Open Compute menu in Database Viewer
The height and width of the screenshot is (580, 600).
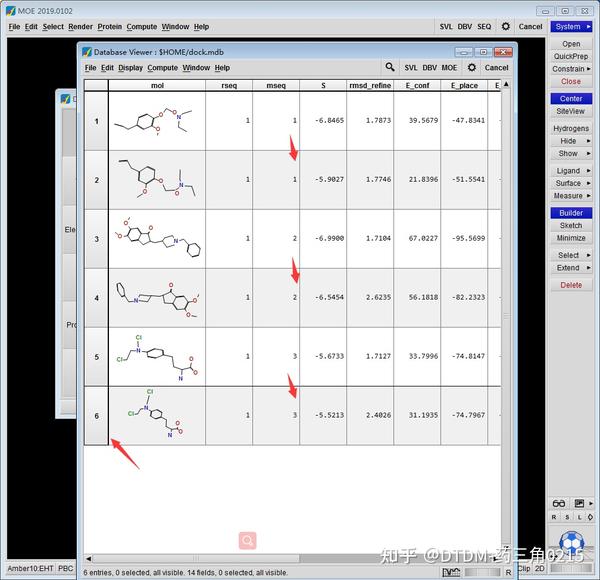tap(162, 68)
